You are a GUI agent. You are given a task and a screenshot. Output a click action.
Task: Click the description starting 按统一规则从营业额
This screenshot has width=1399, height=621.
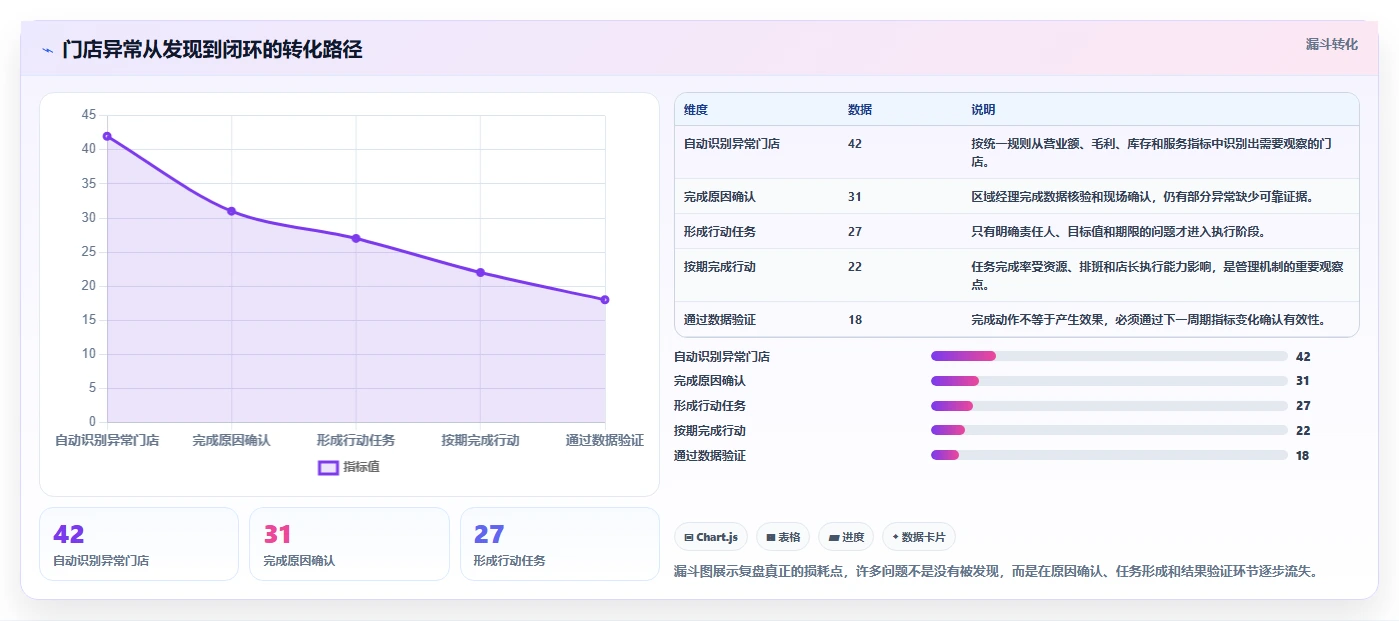(x=1151, y=152)
